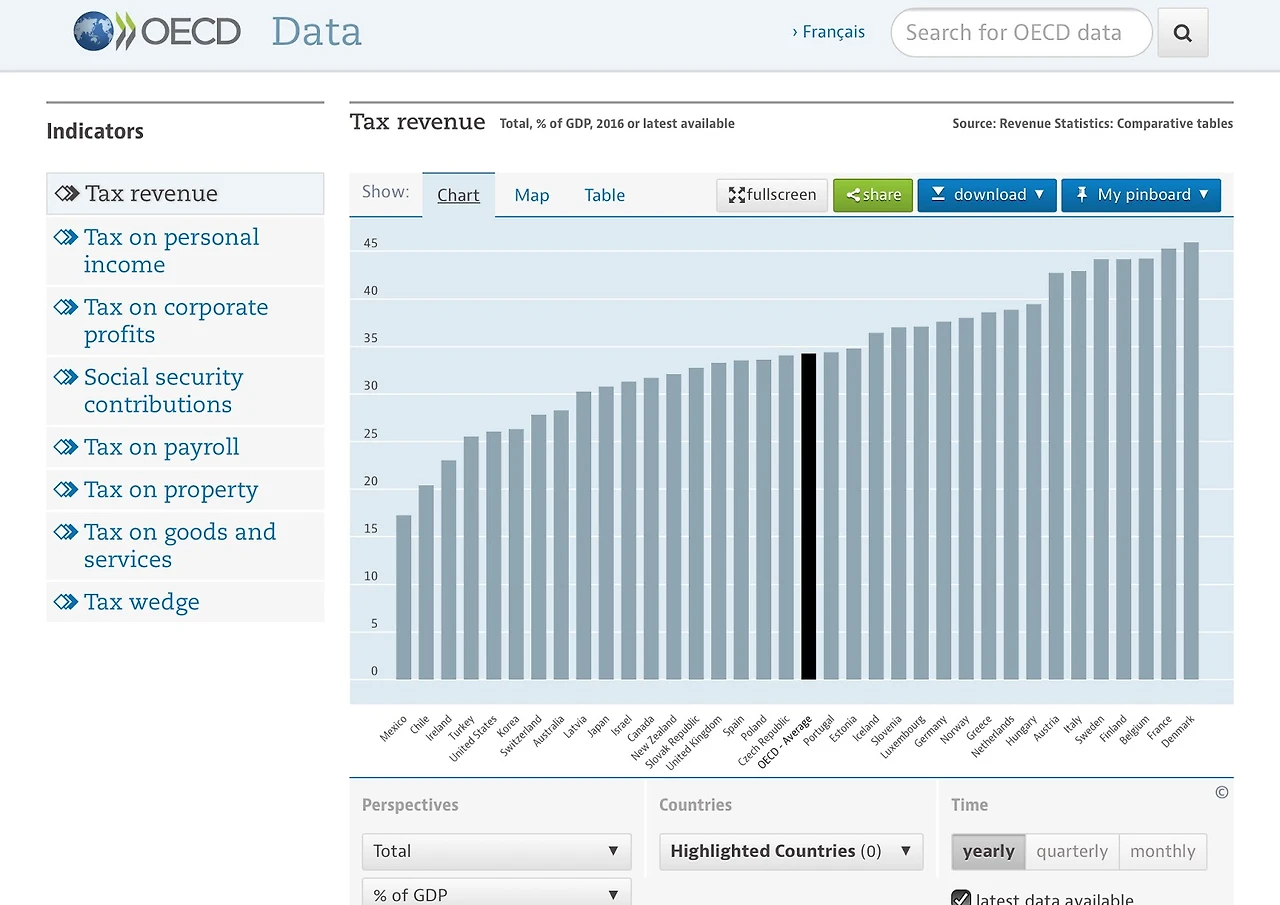
Task: Click the Austria bar in the chart
Action: (1056, 476)
